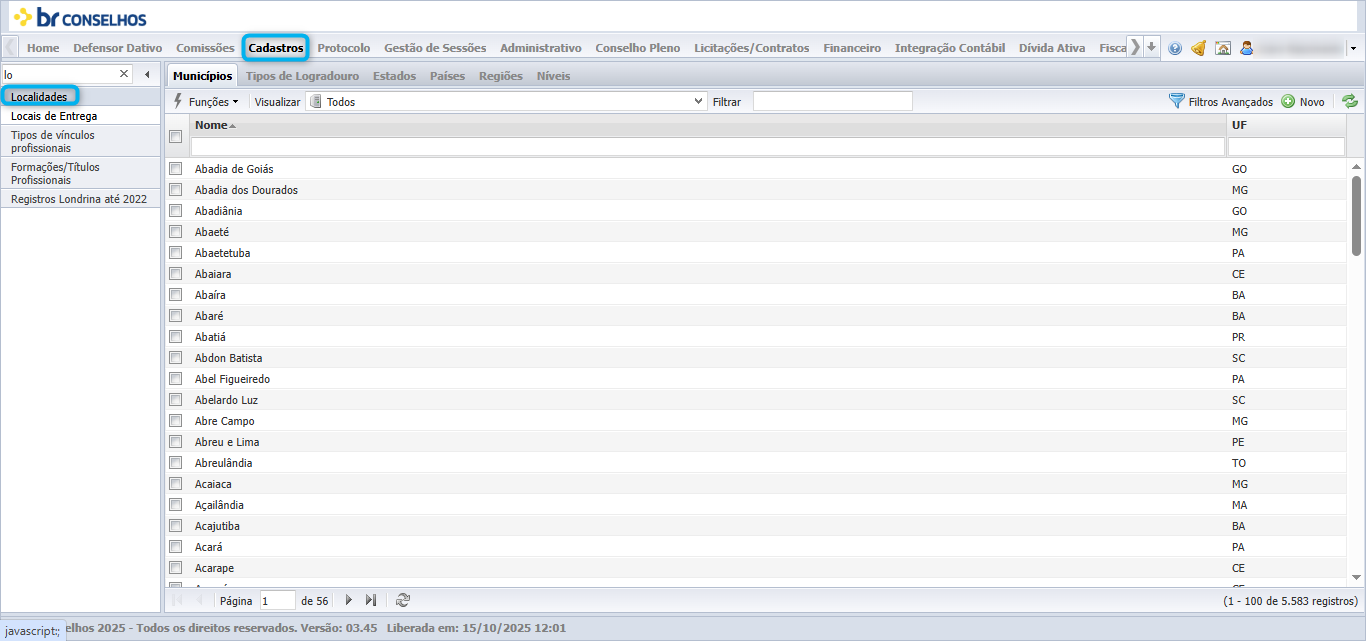This screenshot has height=641, width=1366.
Task: Open the Filtros Avançados funnel icon
Action: (x=1177, y=101)
